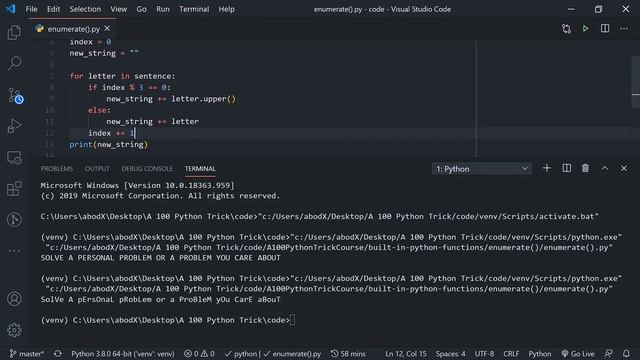The height and width of the screenshot is (360, 640).
Task: Change end of line sequence CRLF
Action: pyautogui.click(x=511, y=353)
